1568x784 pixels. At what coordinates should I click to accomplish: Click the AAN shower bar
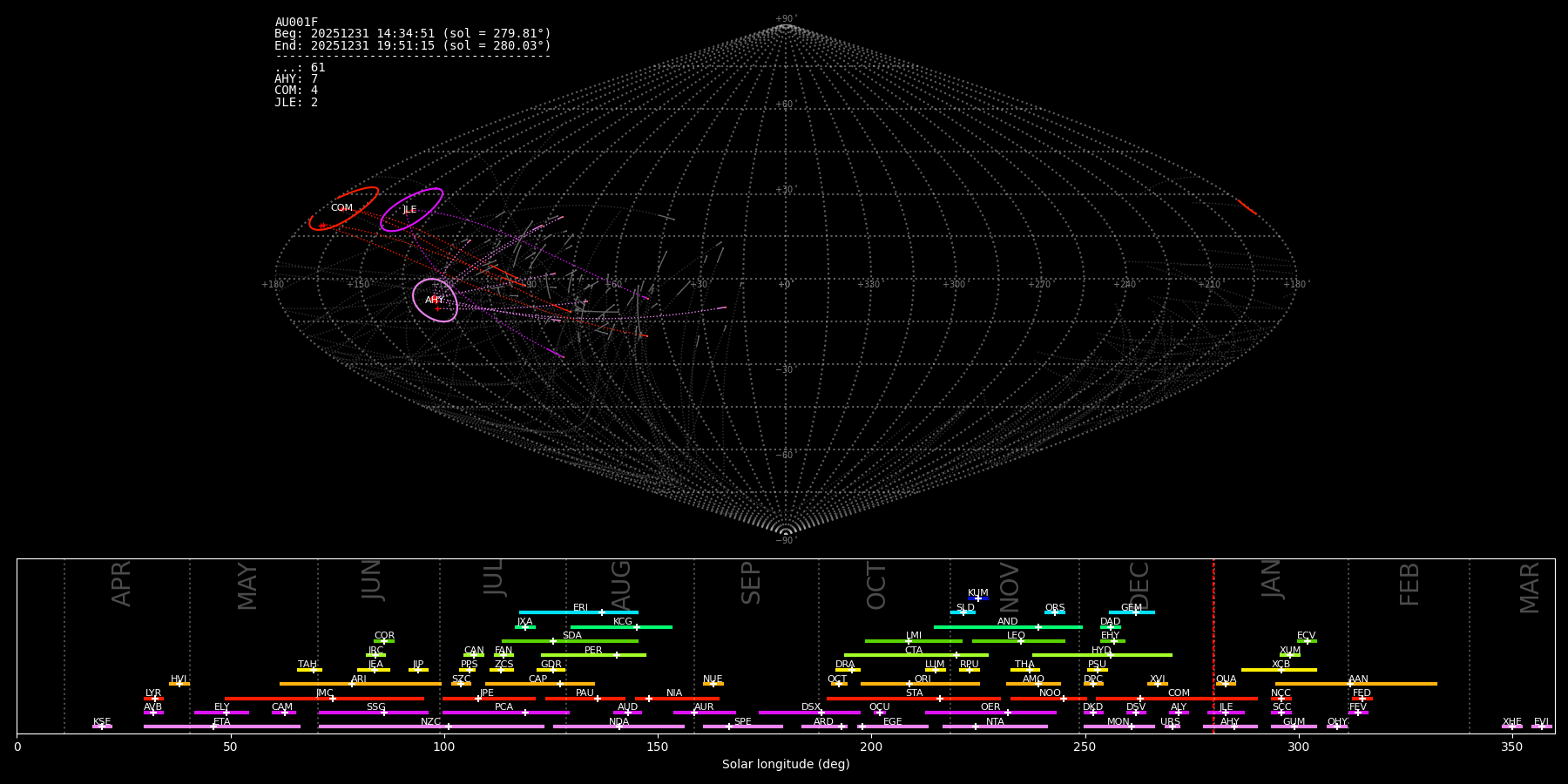[x=1356, y=684]
